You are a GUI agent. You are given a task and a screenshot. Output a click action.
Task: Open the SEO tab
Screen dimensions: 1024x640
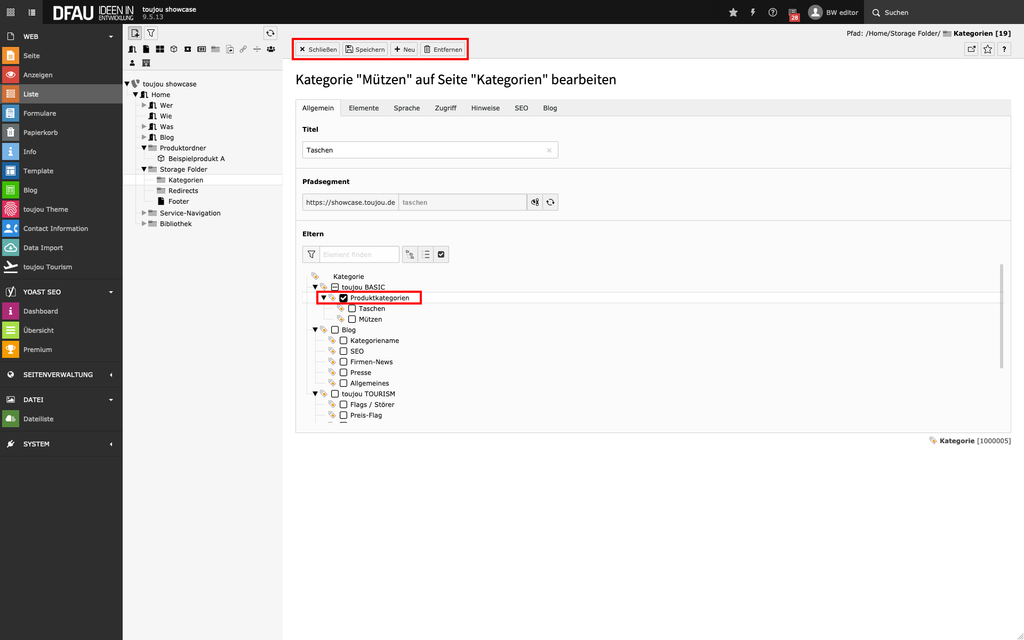point(521,108)
